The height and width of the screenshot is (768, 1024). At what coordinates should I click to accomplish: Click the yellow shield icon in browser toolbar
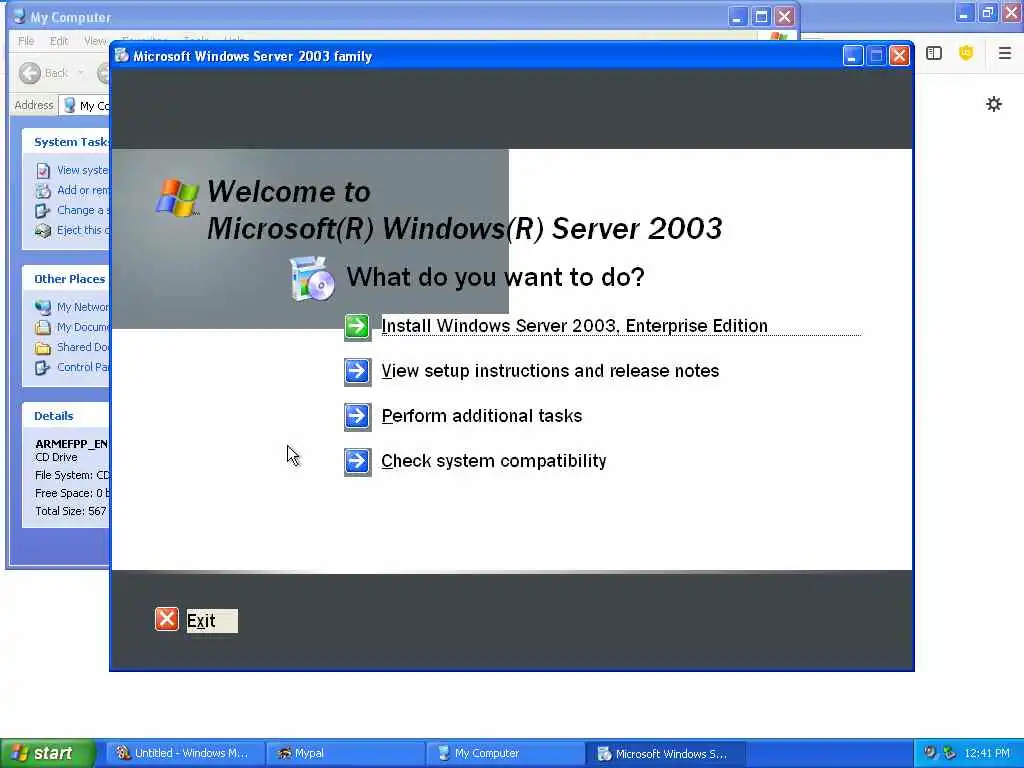click(966, 53)
